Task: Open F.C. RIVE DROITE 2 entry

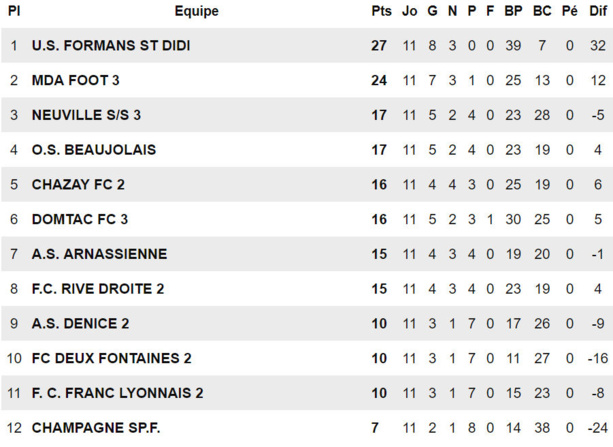Action: (98, 289)
